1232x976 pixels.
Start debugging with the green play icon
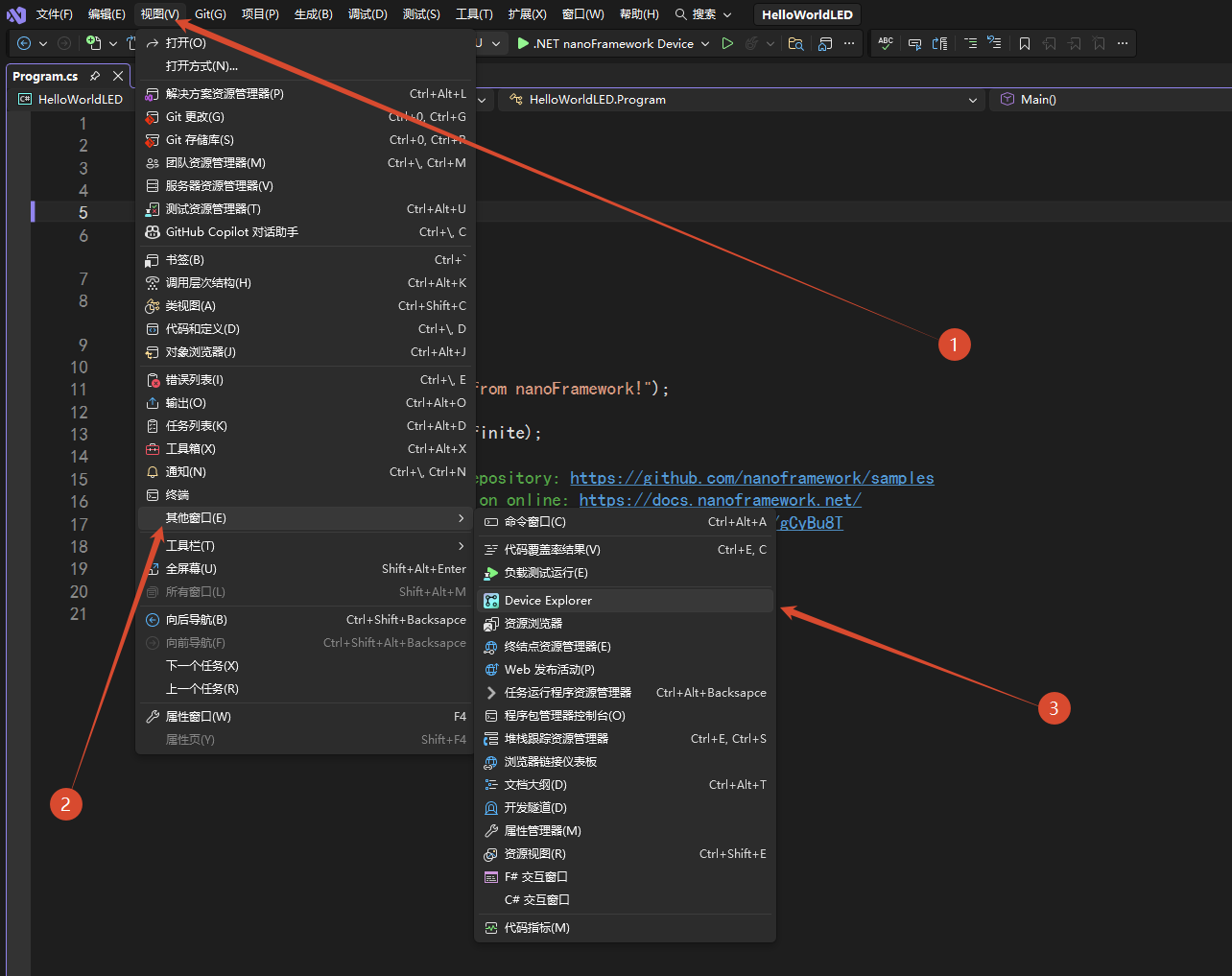click(x=523, y=43)
